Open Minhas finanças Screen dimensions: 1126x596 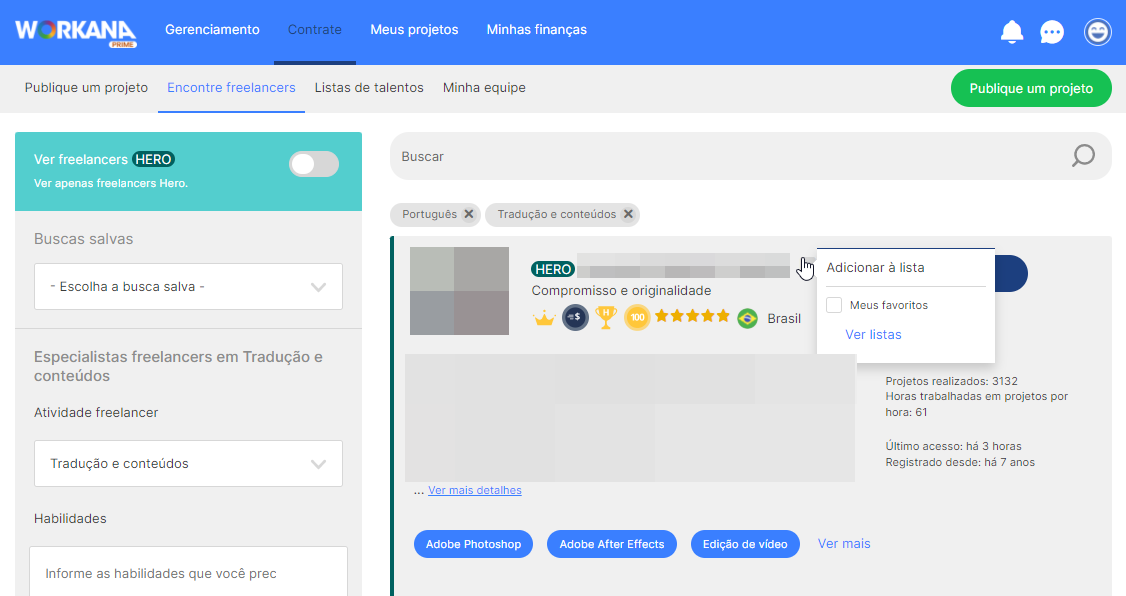pos(536,29)
